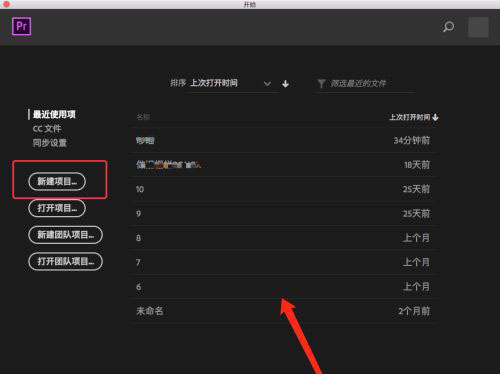Expand sort options chevron
This screenshot has width=500, height=374.
[267, 84]
